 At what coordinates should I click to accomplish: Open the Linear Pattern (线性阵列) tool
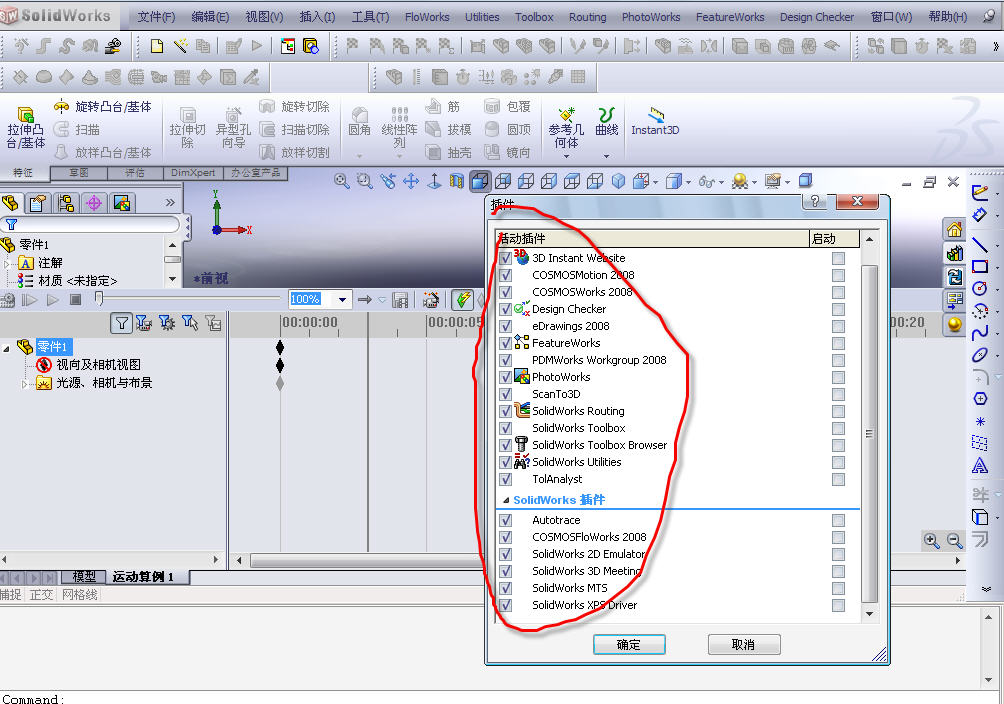click(400, 115)
